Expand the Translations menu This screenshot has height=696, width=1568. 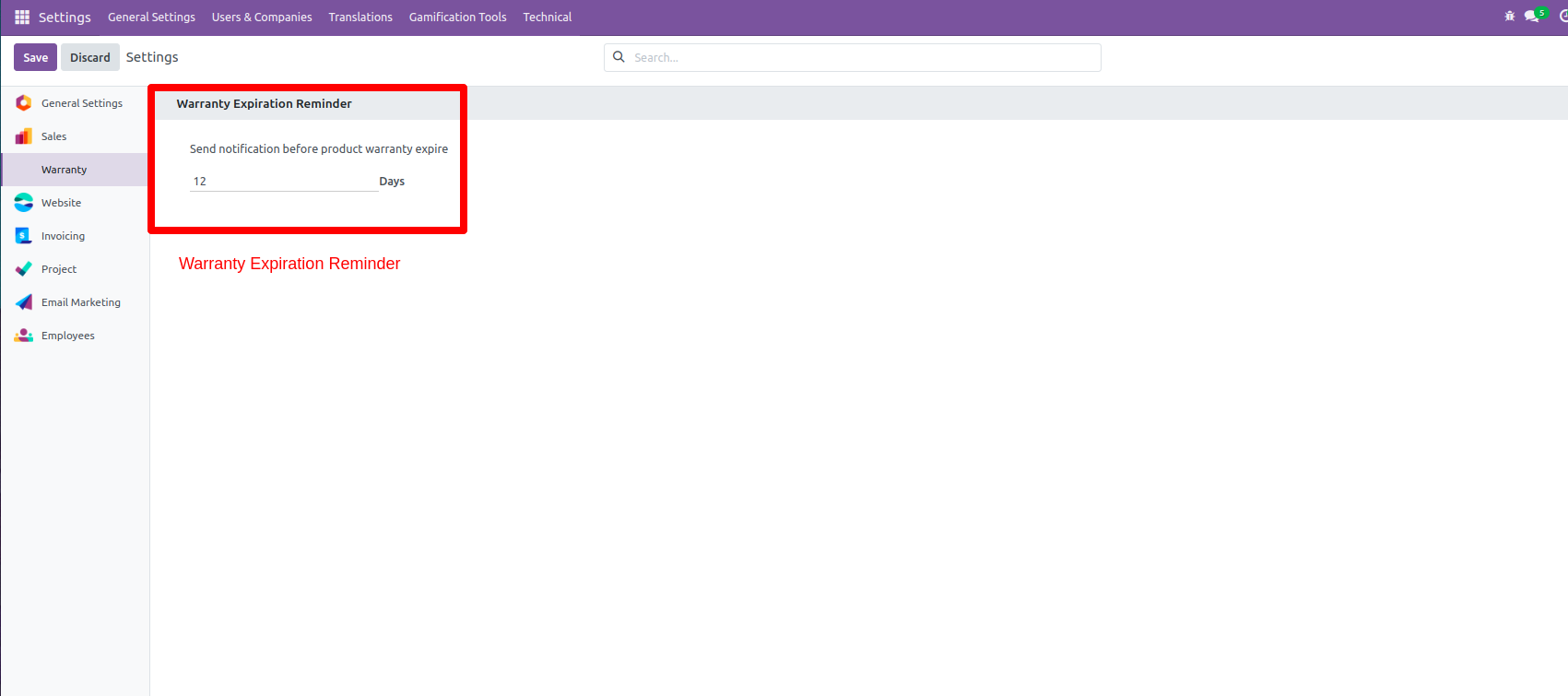(360, 18)
